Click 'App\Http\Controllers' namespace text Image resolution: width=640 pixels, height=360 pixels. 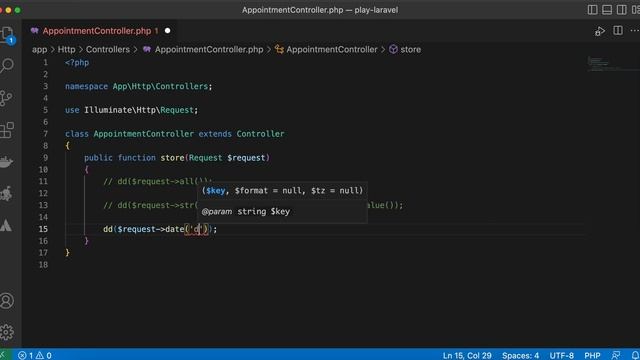tap(160, 86)
